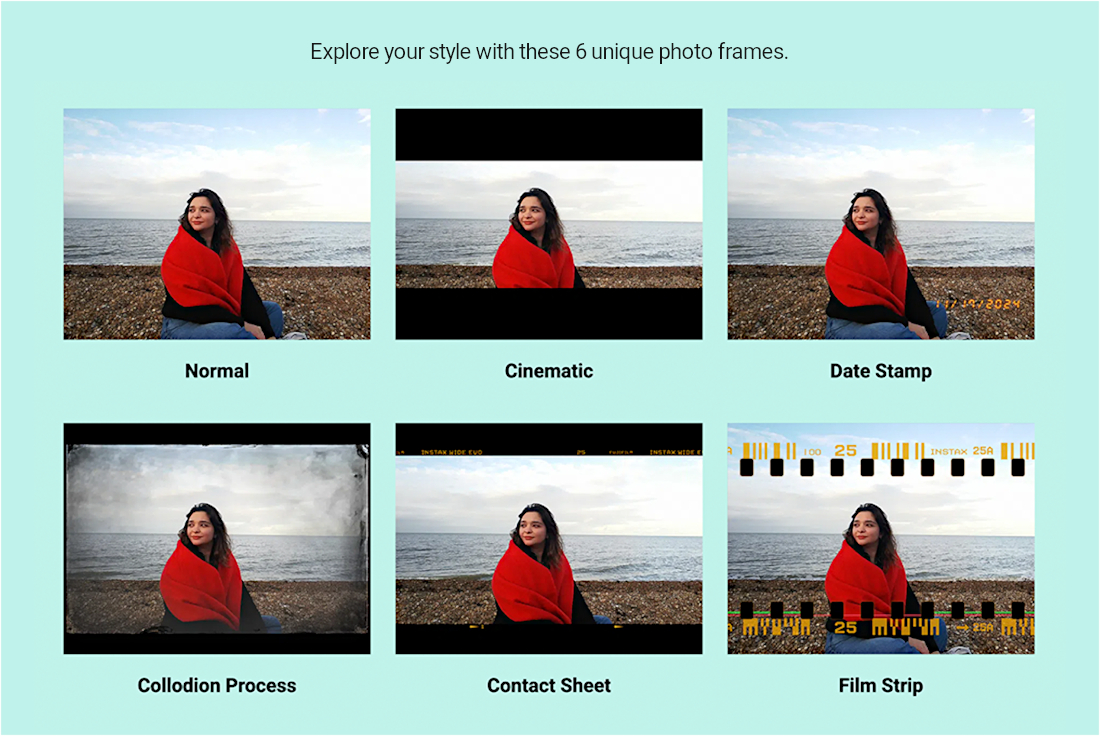Click the Date Stamp label
The height and width of the screenshot is (736, 1100).
pyautogui.click(x=880, y=371)
